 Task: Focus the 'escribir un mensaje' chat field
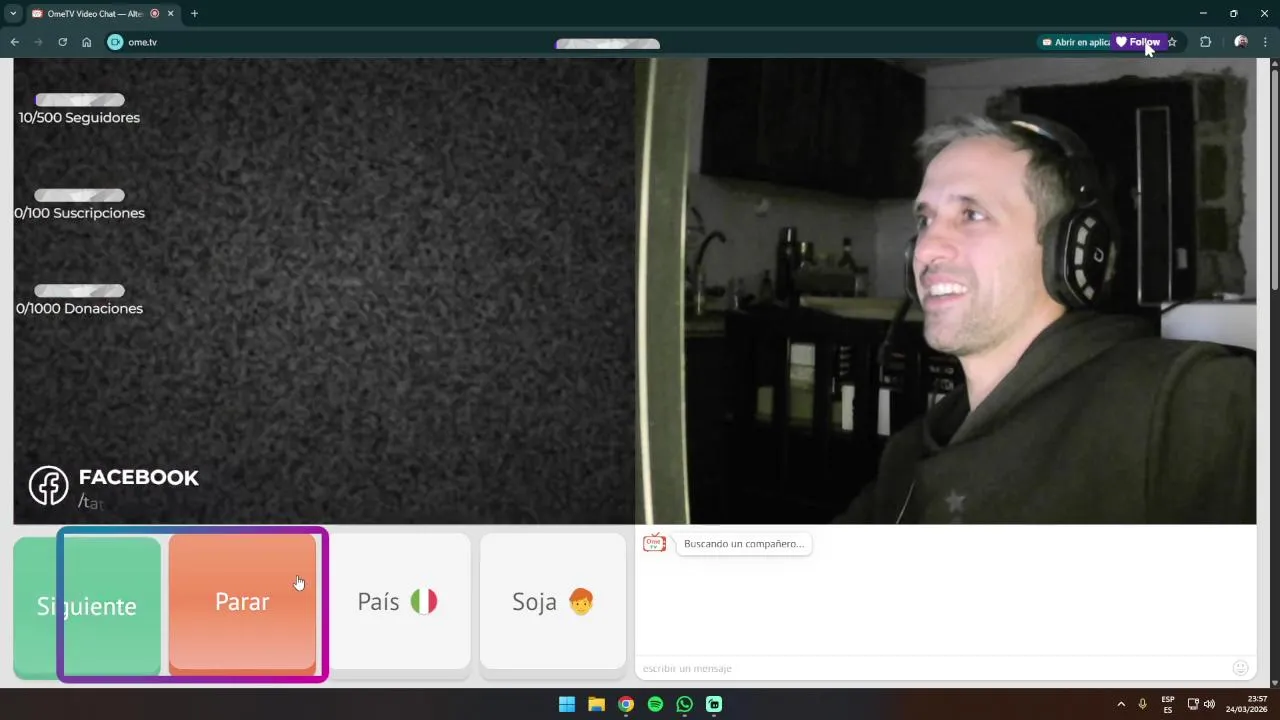[930, 668]
